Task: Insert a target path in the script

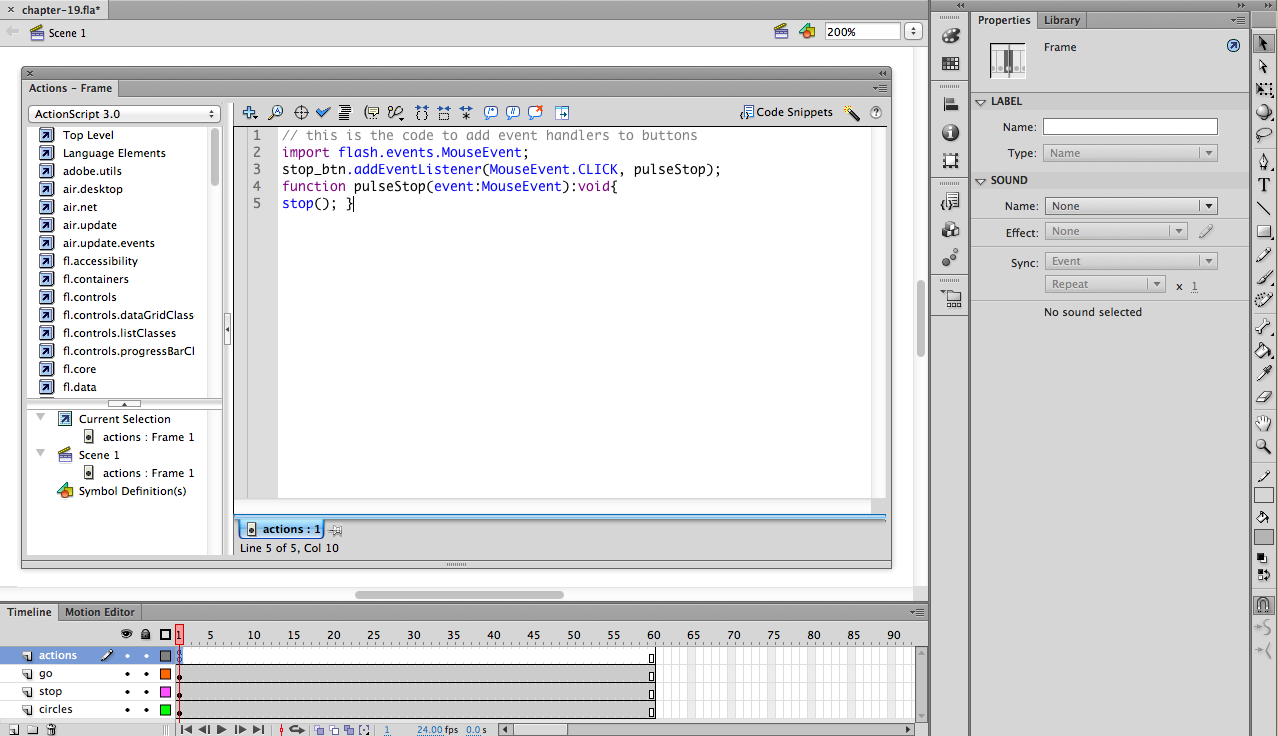Action: (300, 112)
